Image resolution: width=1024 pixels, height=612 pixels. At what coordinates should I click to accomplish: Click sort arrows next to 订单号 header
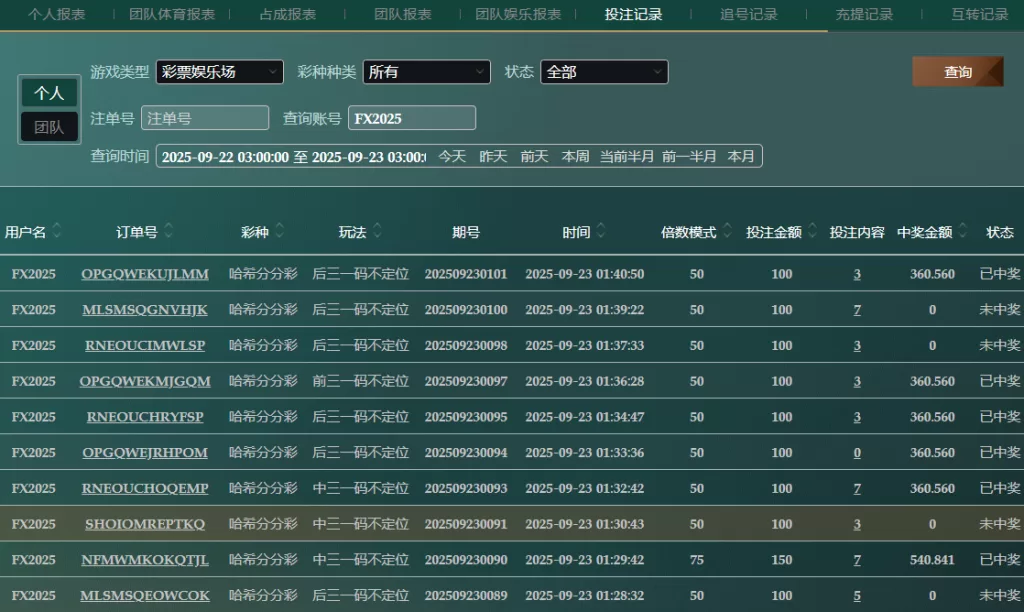tap(168, 232)
